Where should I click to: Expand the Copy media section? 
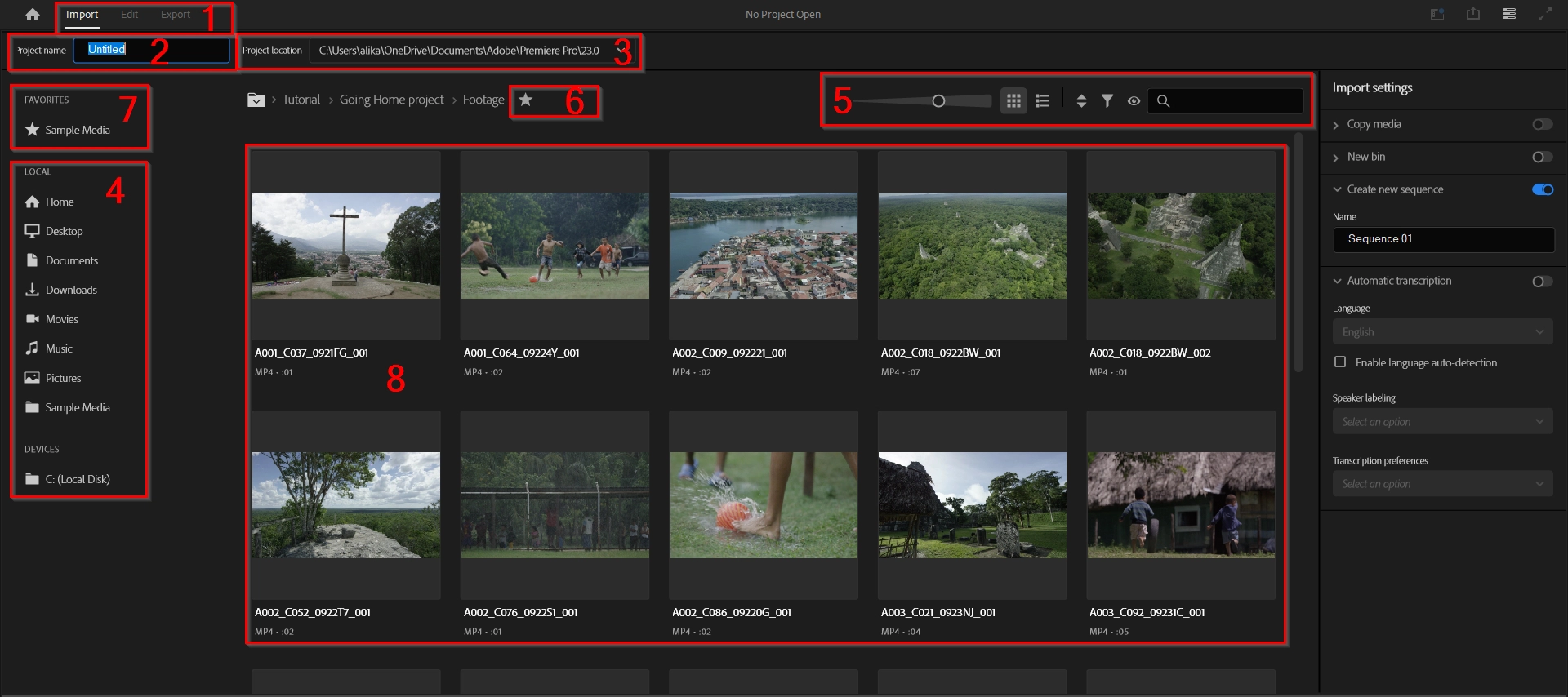[x=1336, y=125]
